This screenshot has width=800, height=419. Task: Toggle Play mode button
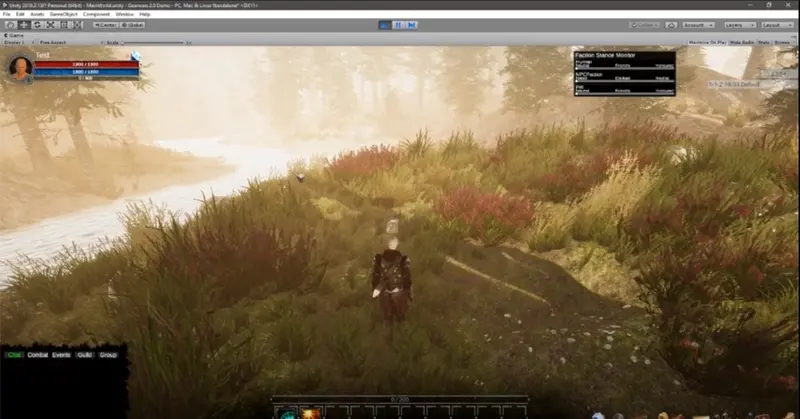pos(385,24)
